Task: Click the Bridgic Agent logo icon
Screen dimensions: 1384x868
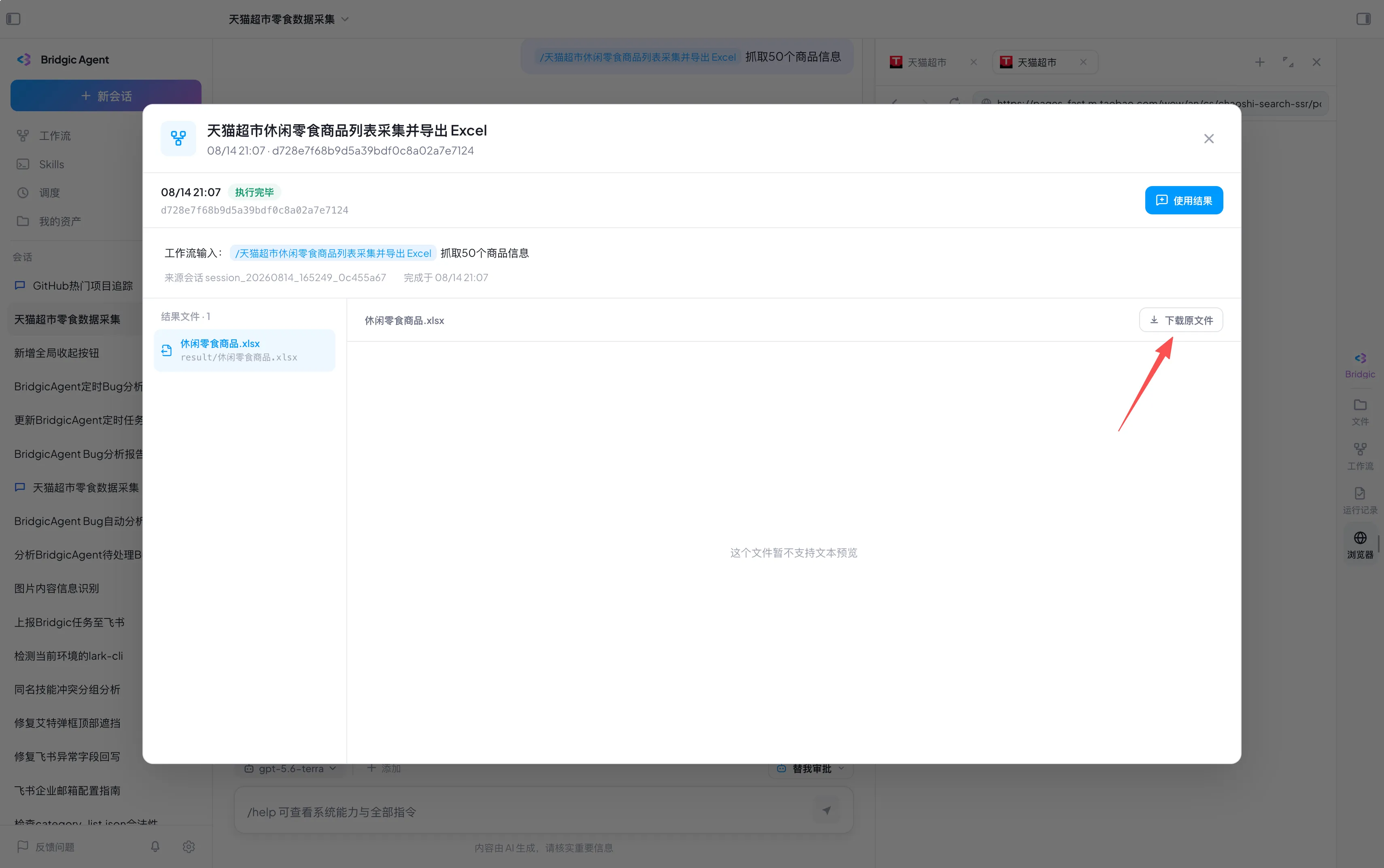Action: coord(24,60)
